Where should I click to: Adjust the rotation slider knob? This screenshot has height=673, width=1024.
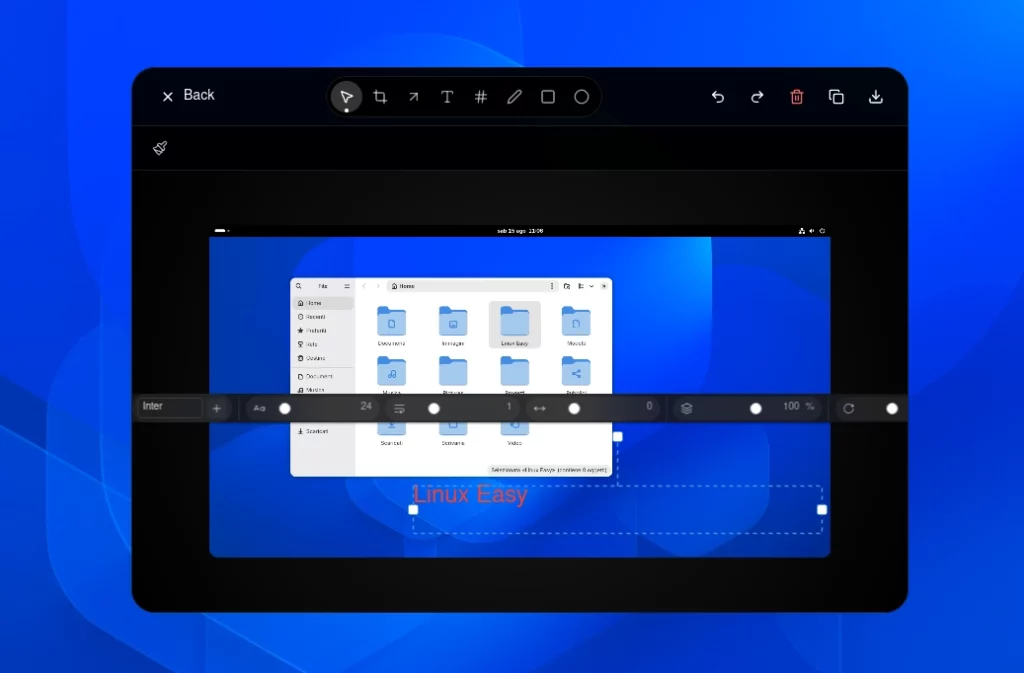(892, 409)
